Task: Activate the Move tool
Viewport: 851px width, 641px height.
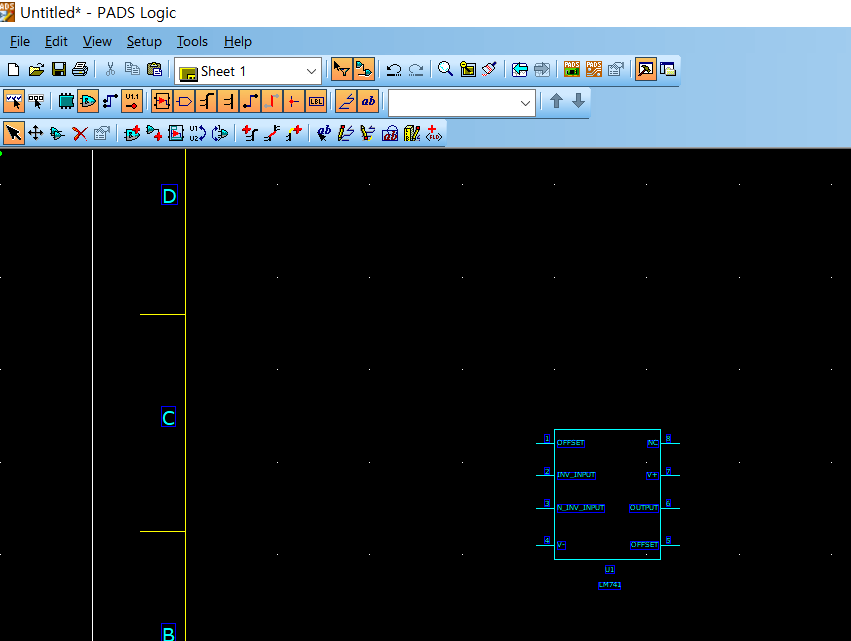Action: 36,133
